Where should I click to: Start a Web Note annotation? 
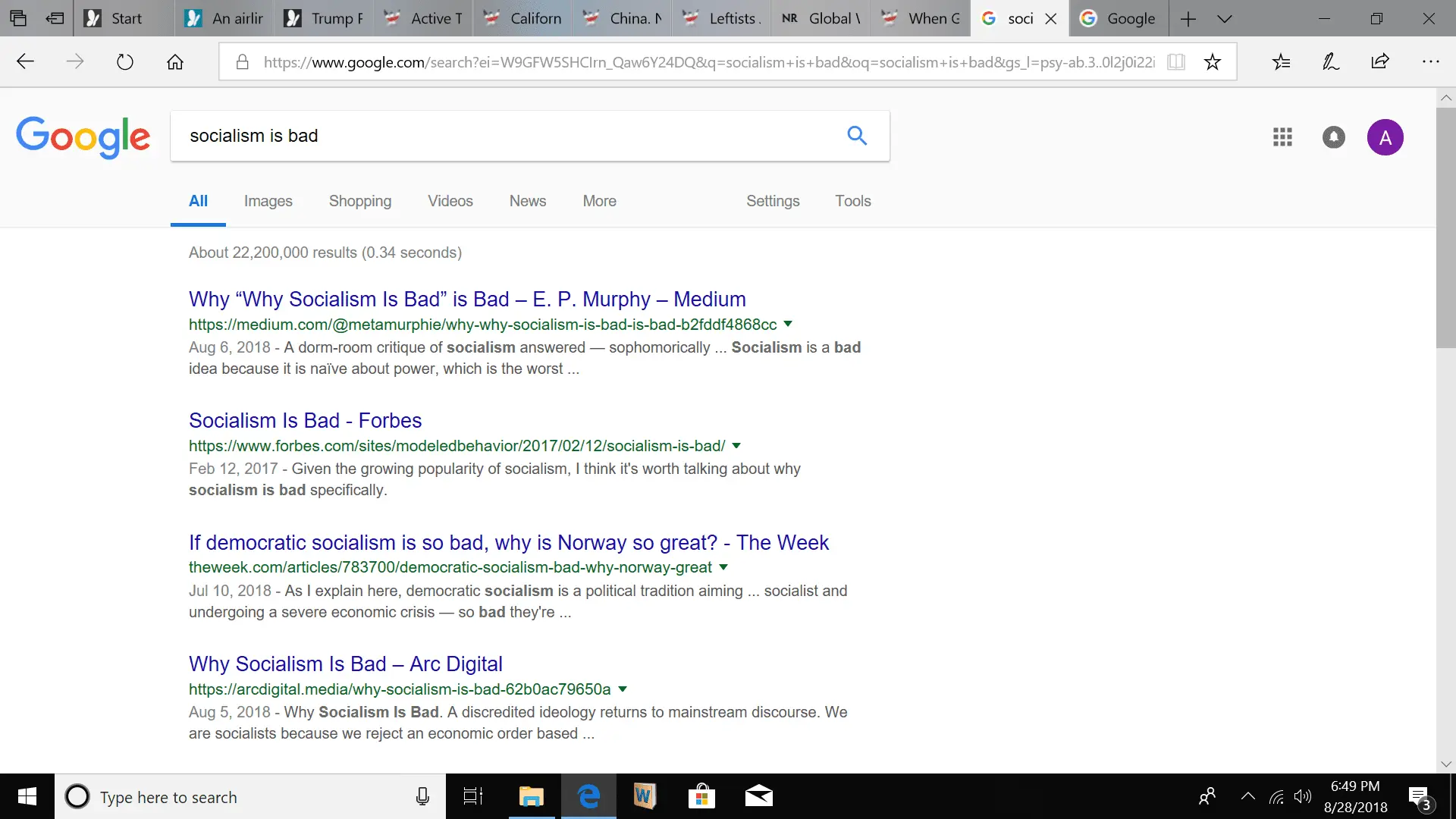click(x=1330, y=61)
